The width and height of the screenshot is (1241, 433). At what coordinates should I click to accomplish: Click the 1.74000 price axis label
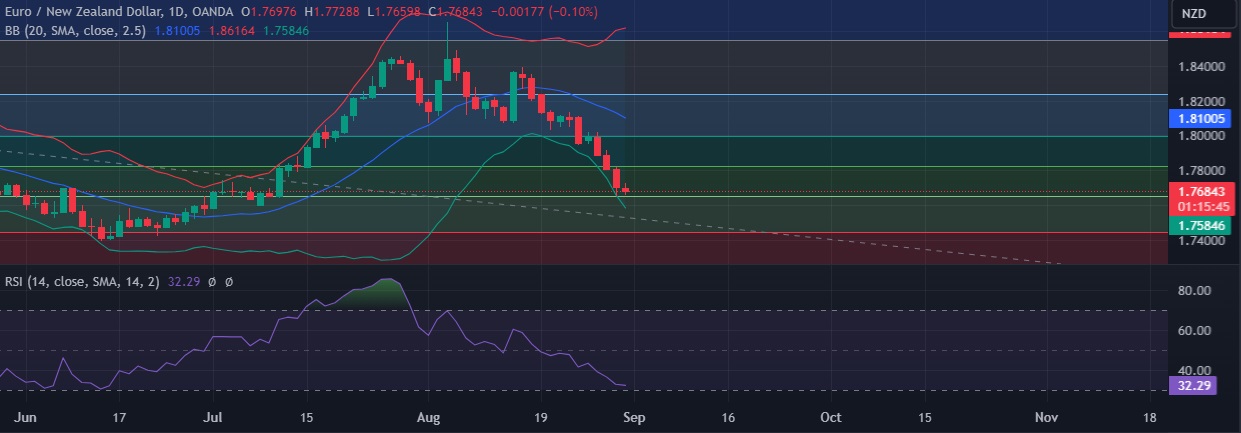(1200, 241)
